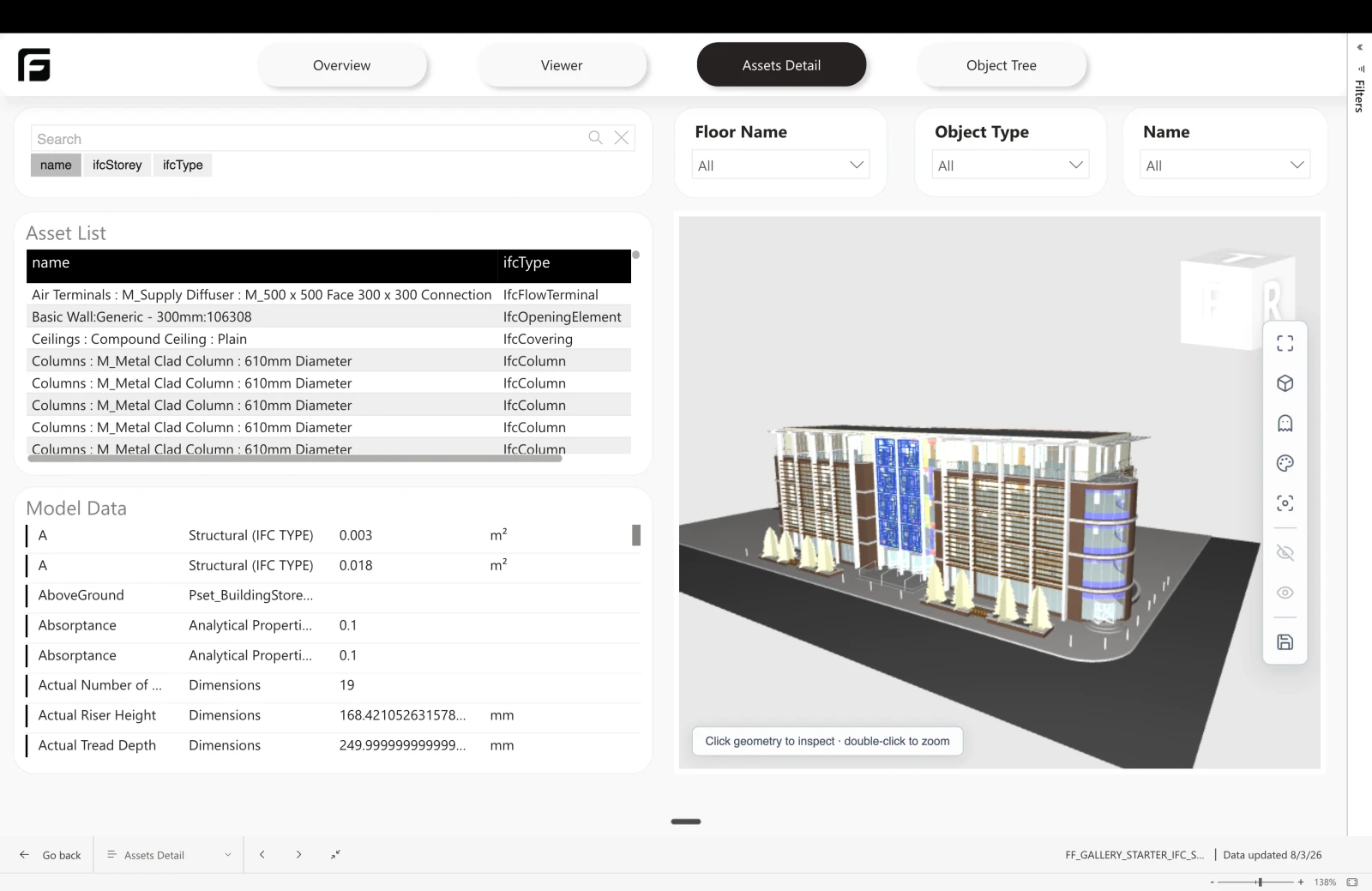
Task: Click the fullscreen icon in viewer toolbar
Action: (x=1285, y=344)
